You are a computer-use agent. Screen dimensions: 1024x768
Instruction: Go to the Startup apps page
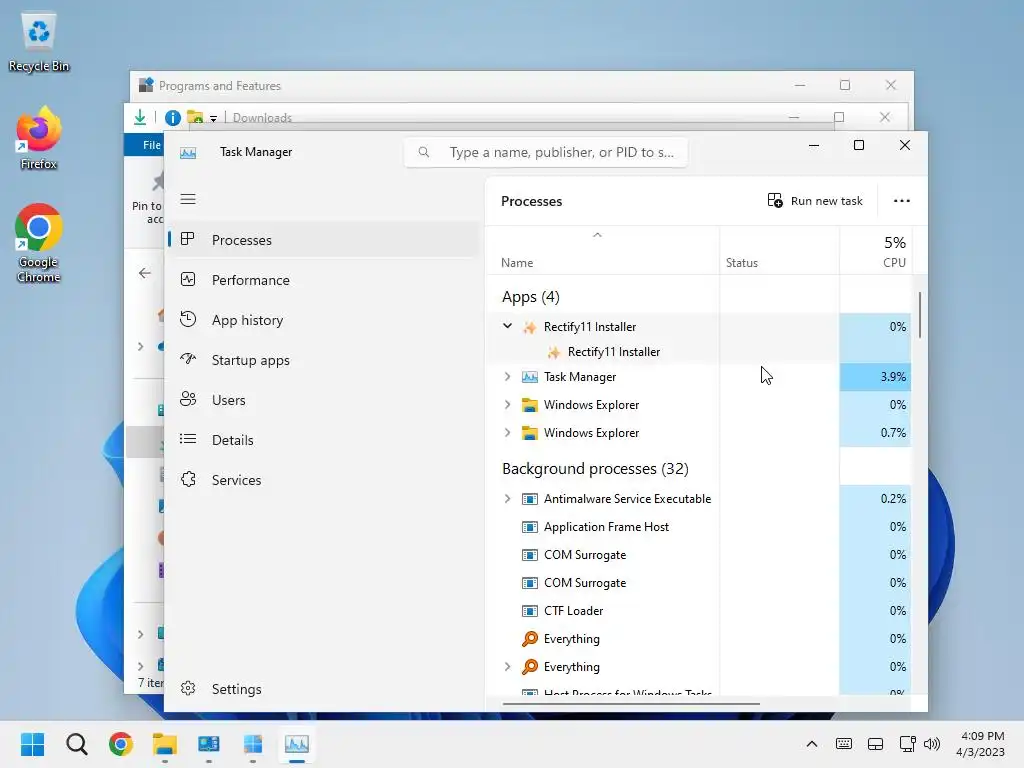click(x=324, y=360)
